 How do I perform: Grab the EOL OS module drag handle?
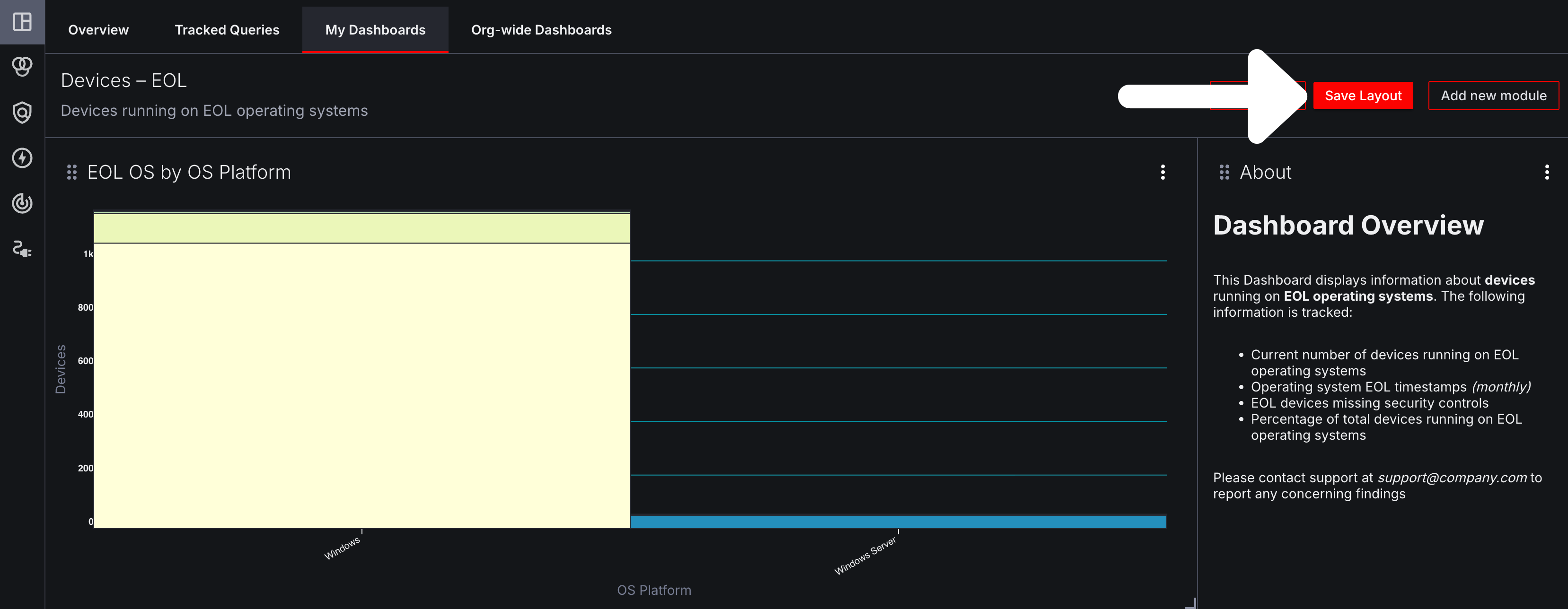point(72,172)
